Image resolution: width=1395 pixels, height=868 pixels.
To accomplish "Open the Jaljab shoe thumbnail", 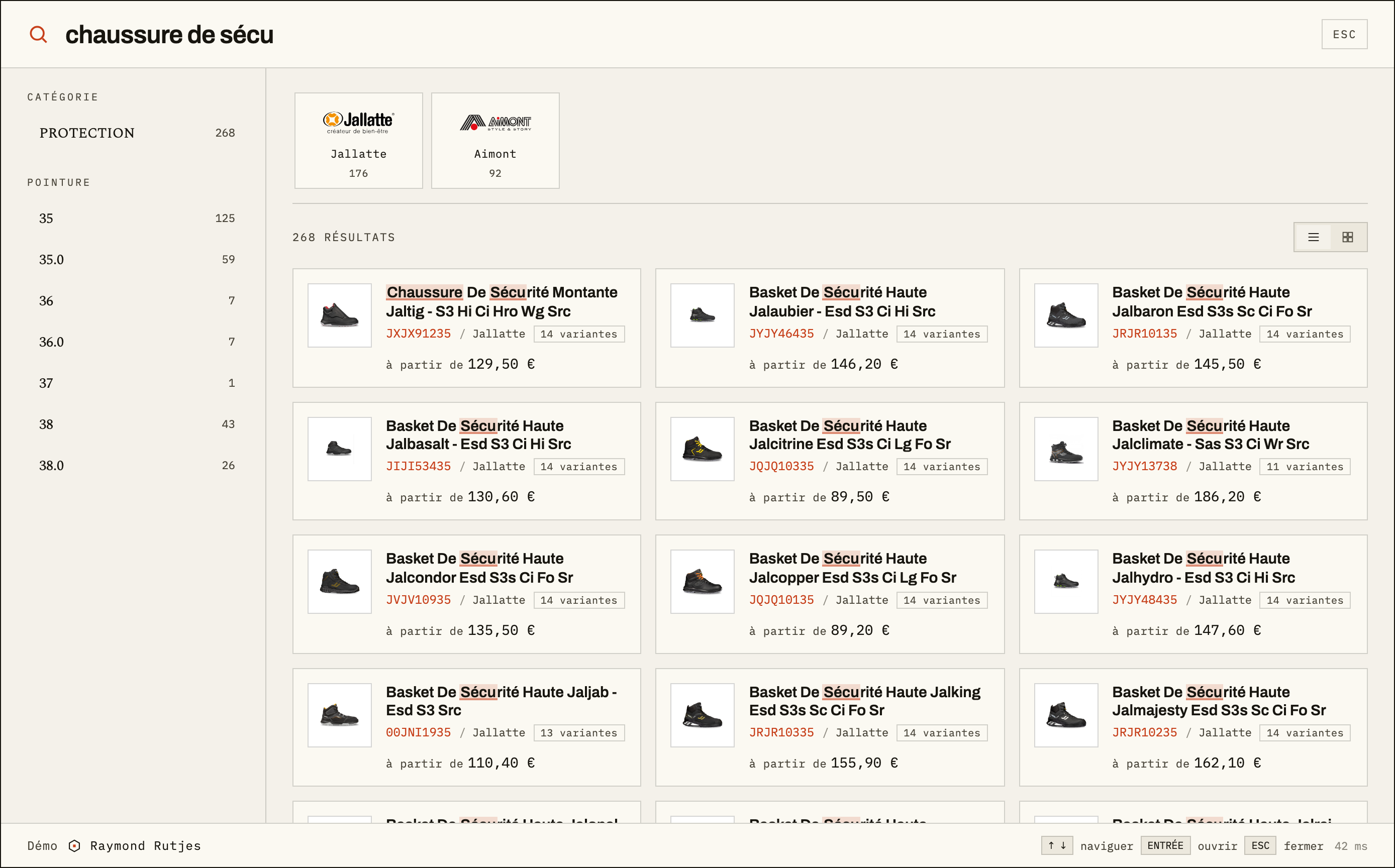I will (x=339, y=715).
